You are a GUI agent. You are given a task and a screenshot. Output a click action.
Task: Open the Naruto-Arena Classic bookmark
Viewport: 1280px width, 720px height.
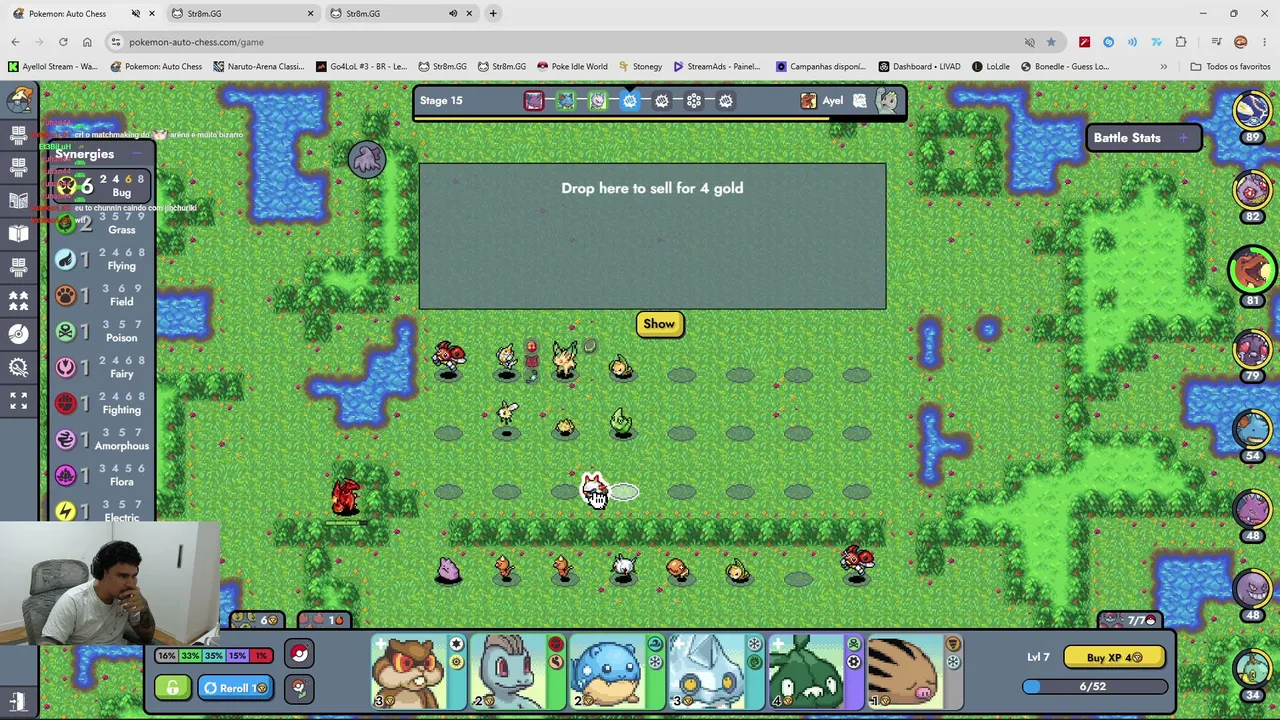coord(258,67)
